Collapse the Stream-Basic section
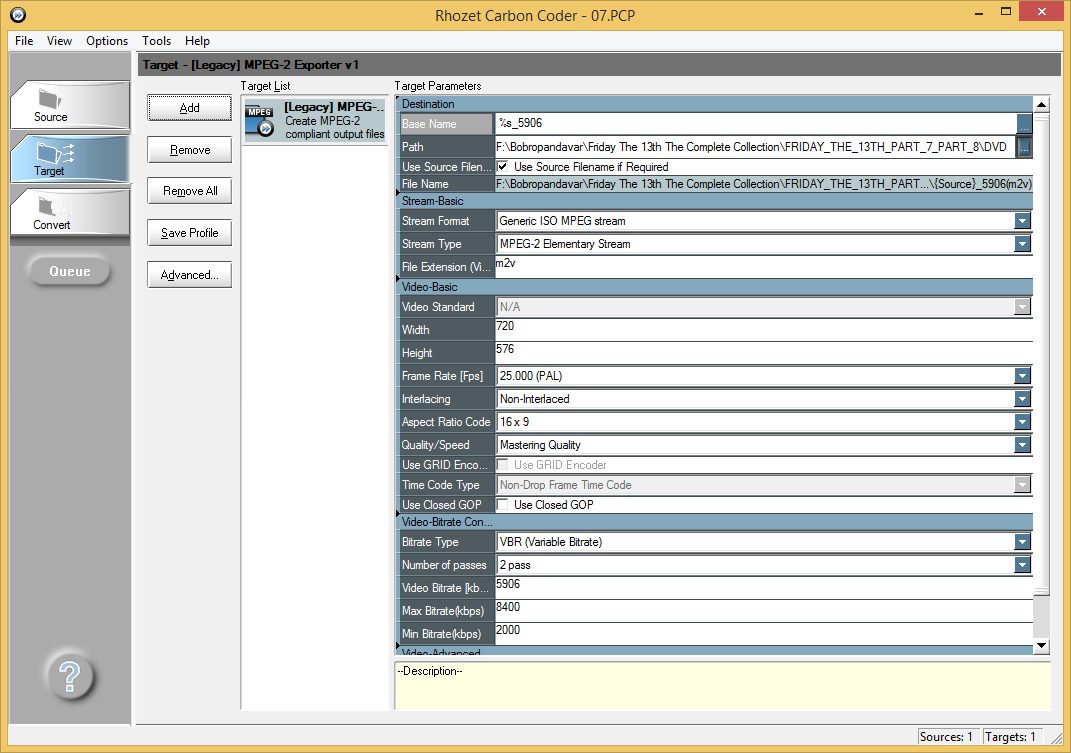 coord(714,201)
